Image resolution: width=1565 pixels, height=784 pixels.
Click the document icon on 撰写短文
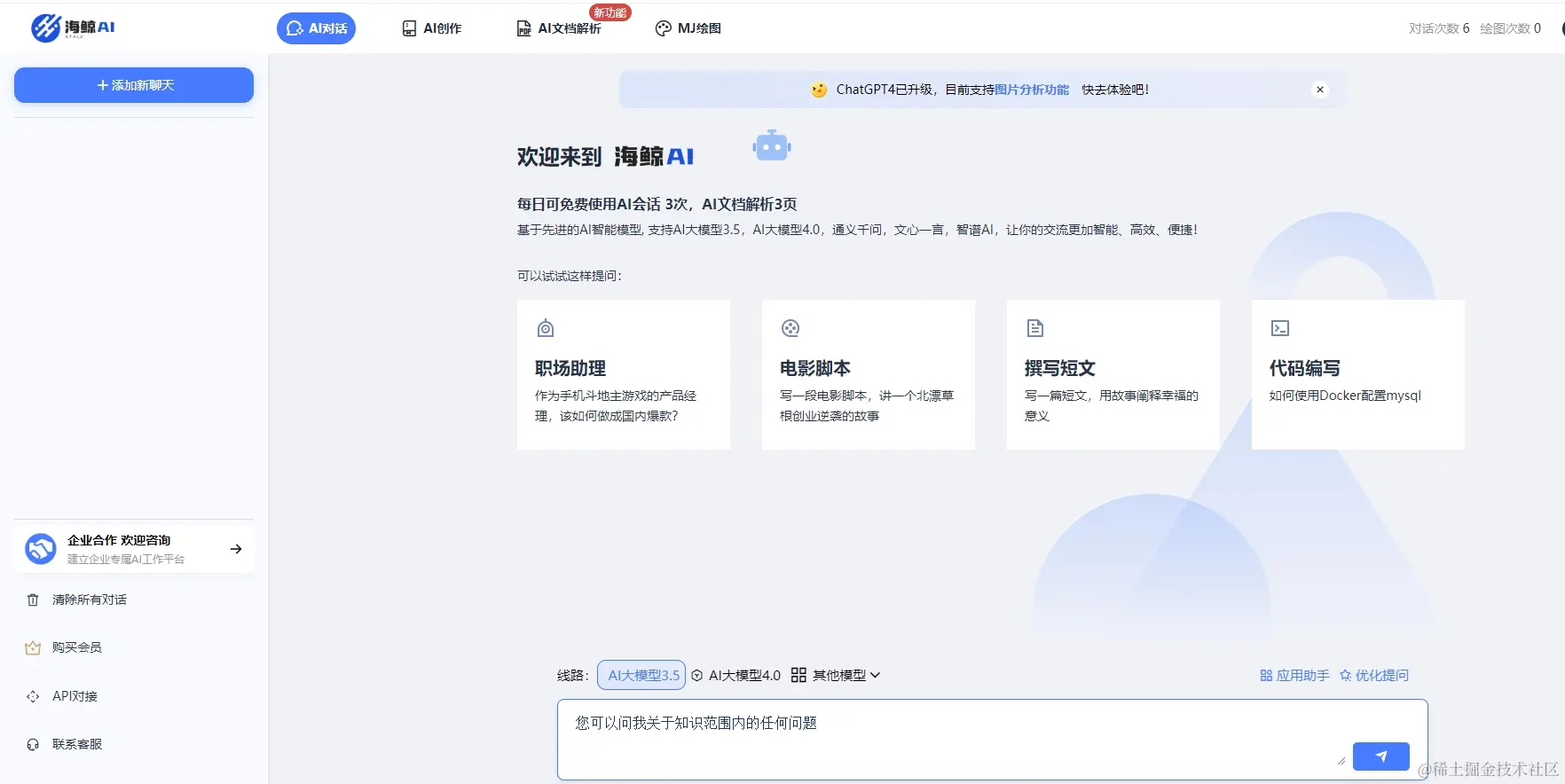pos(1035,328)
